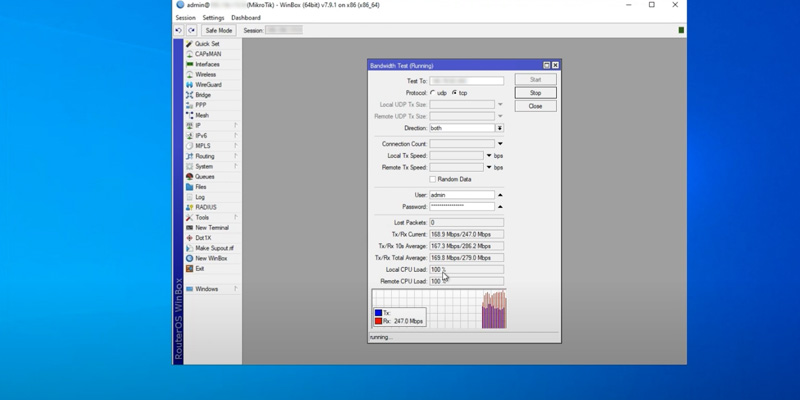800x400 pixels.
Task: Open the Bridge menu icon
Action: pyautogui.click(x=189, y=95)
